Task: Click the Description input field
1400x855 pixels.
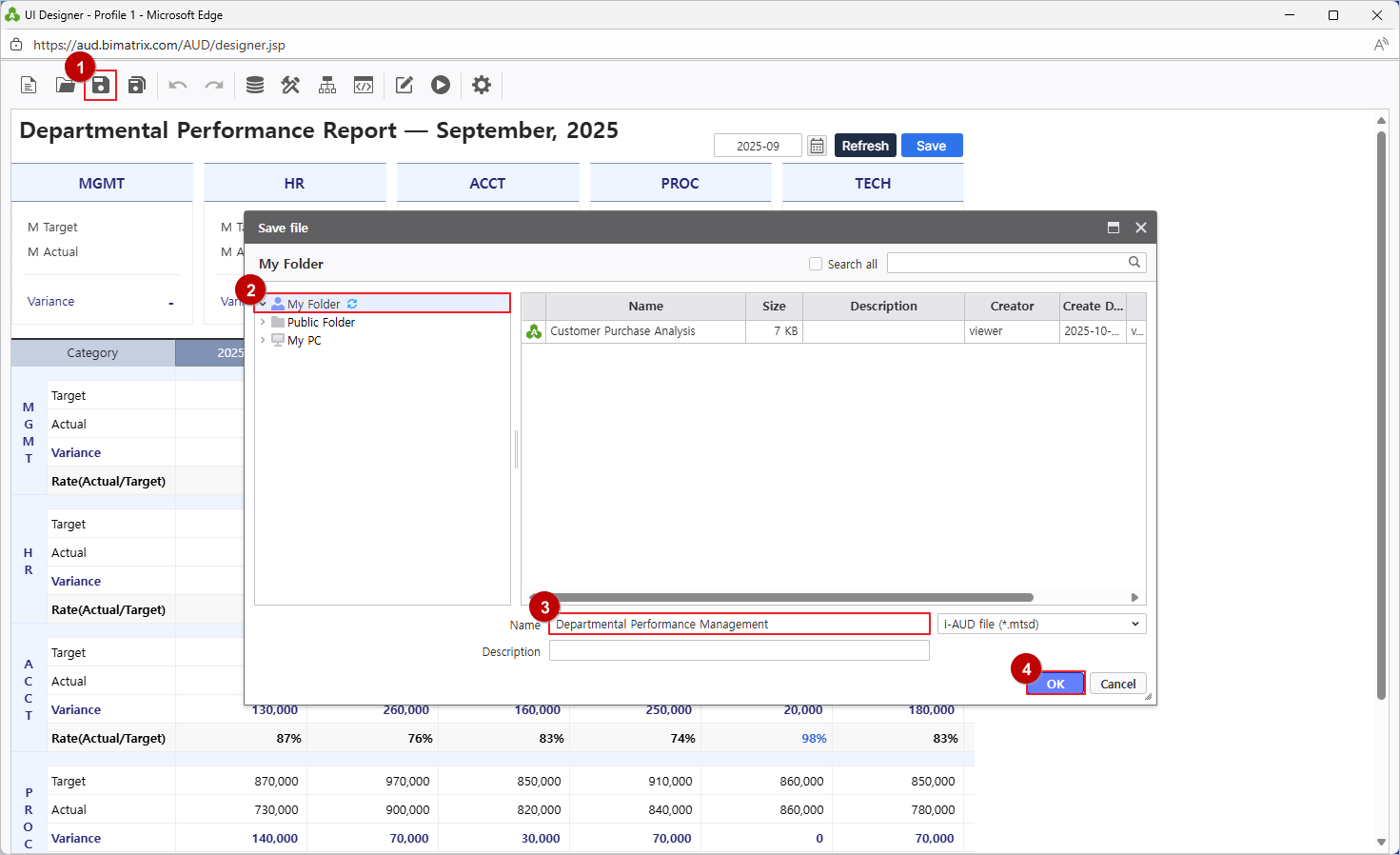Action: pos(739,650)
